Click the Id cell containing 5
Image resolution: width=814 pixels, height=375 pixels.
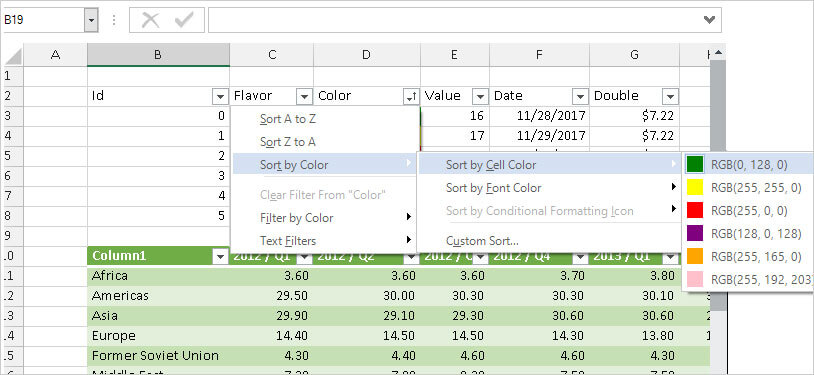(158, 216)
